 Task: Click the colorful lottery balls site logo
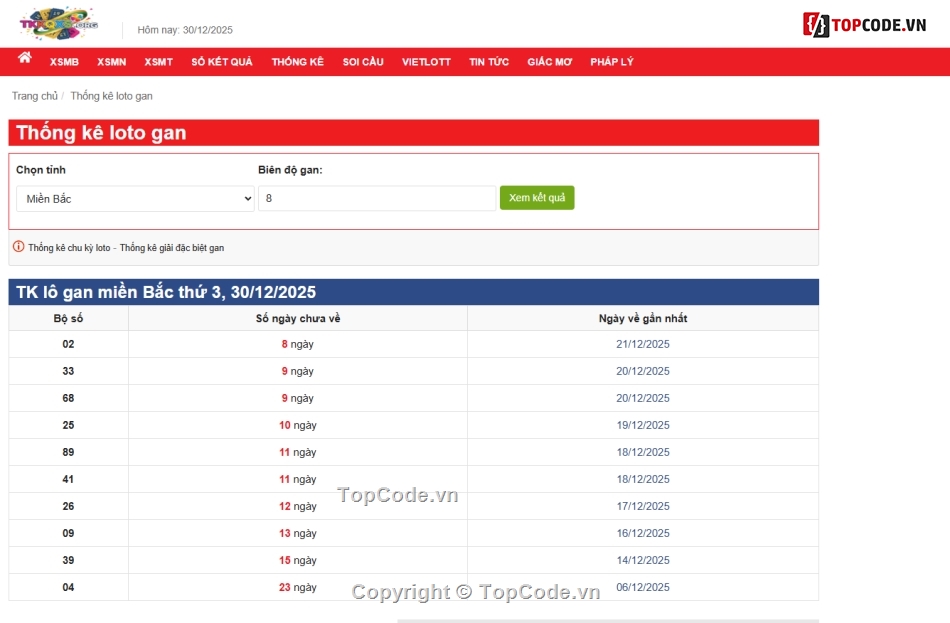(x=60, y=22)
